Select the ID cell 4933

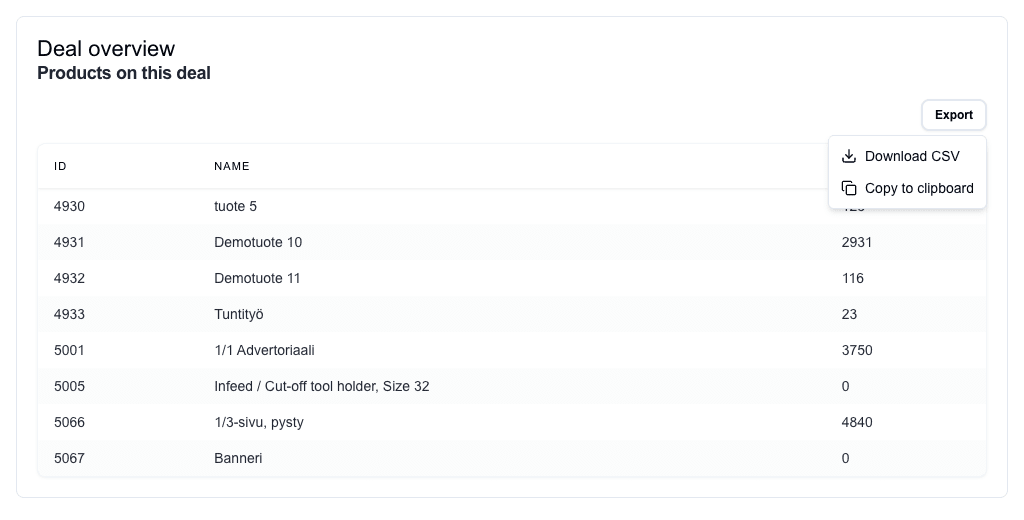69,314
